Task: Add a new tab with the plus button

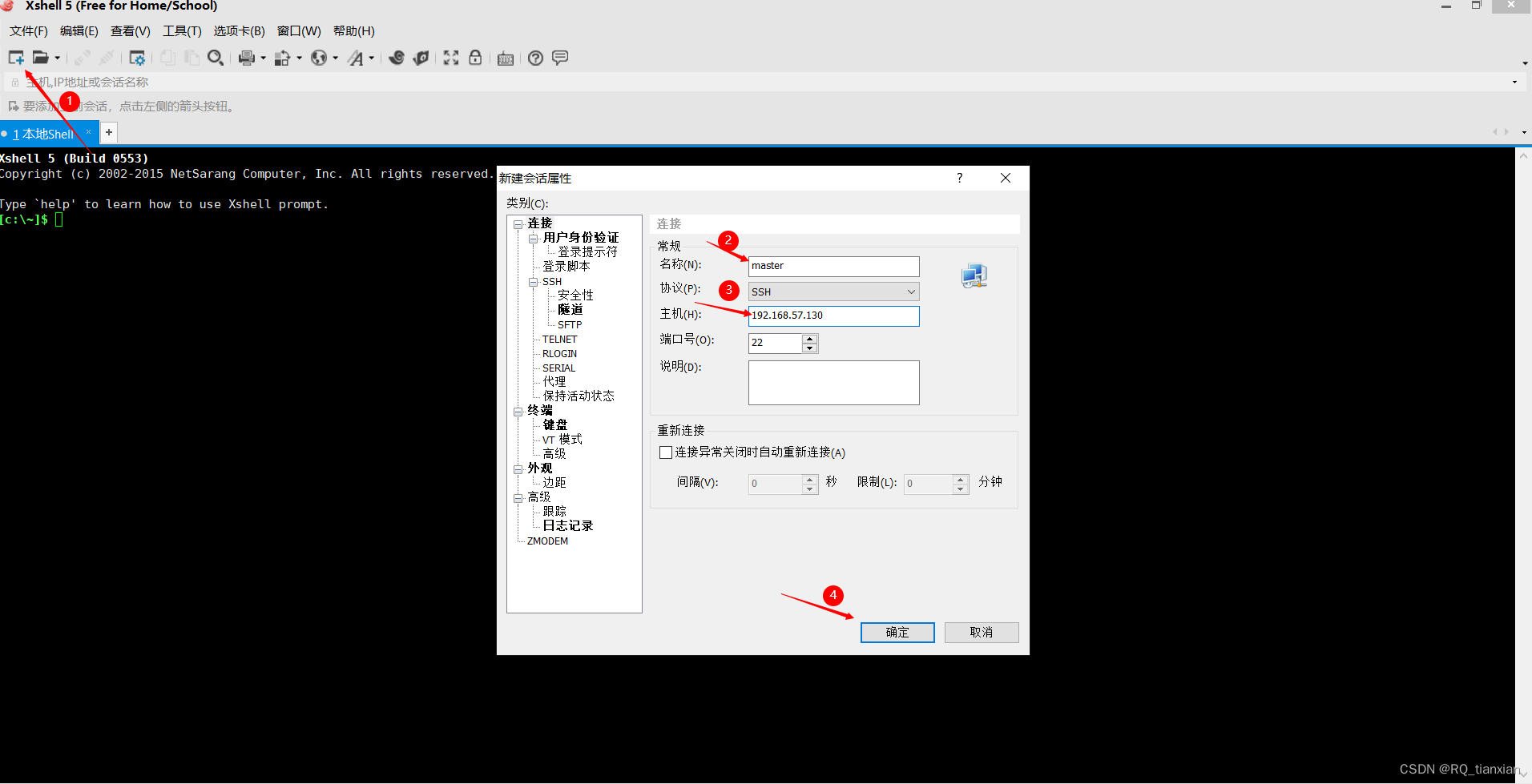Action: click(x=109, y=132)
